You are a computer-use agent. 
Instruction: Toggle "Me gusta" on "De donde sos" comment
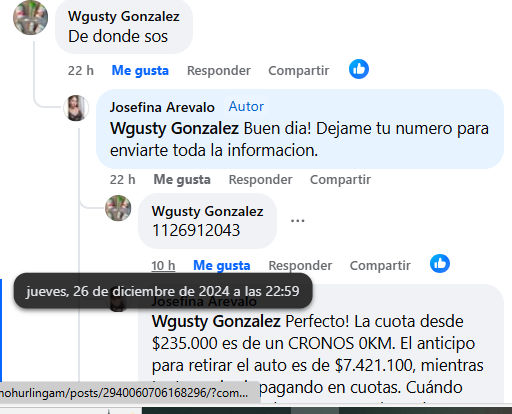coord(140,71)
